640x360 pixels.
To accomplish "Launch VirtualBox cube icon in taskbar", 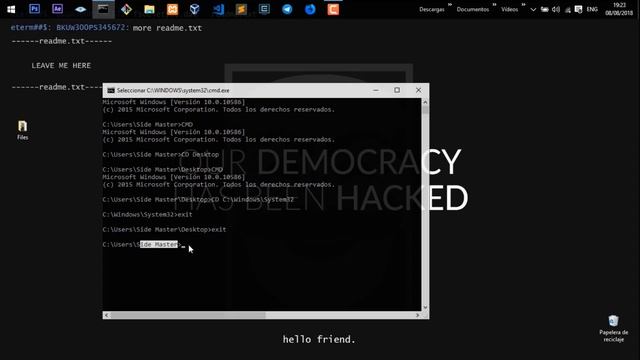I will 195,9.
